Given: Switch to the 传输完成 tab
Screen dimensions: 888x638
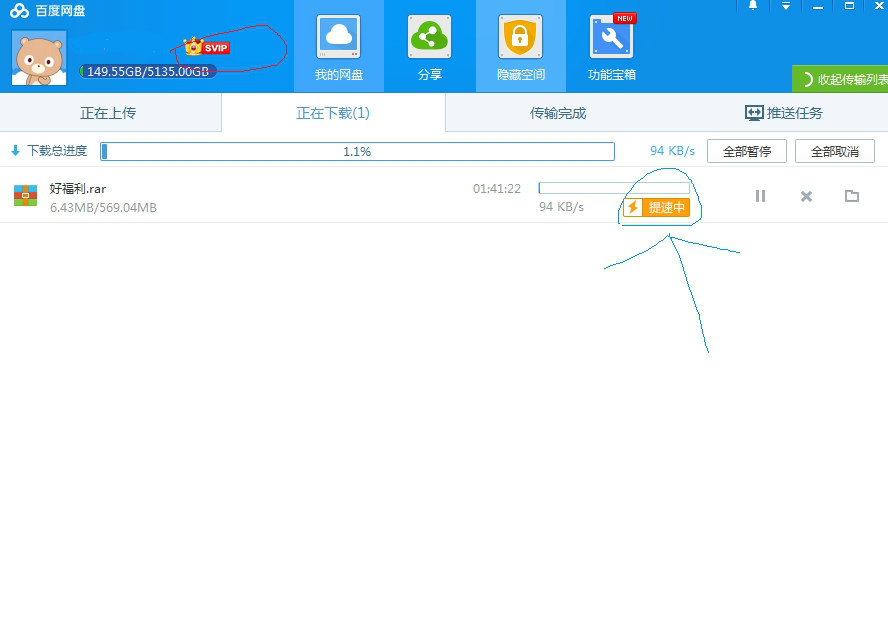Looking at the screenshot, I should coord(557,113).
